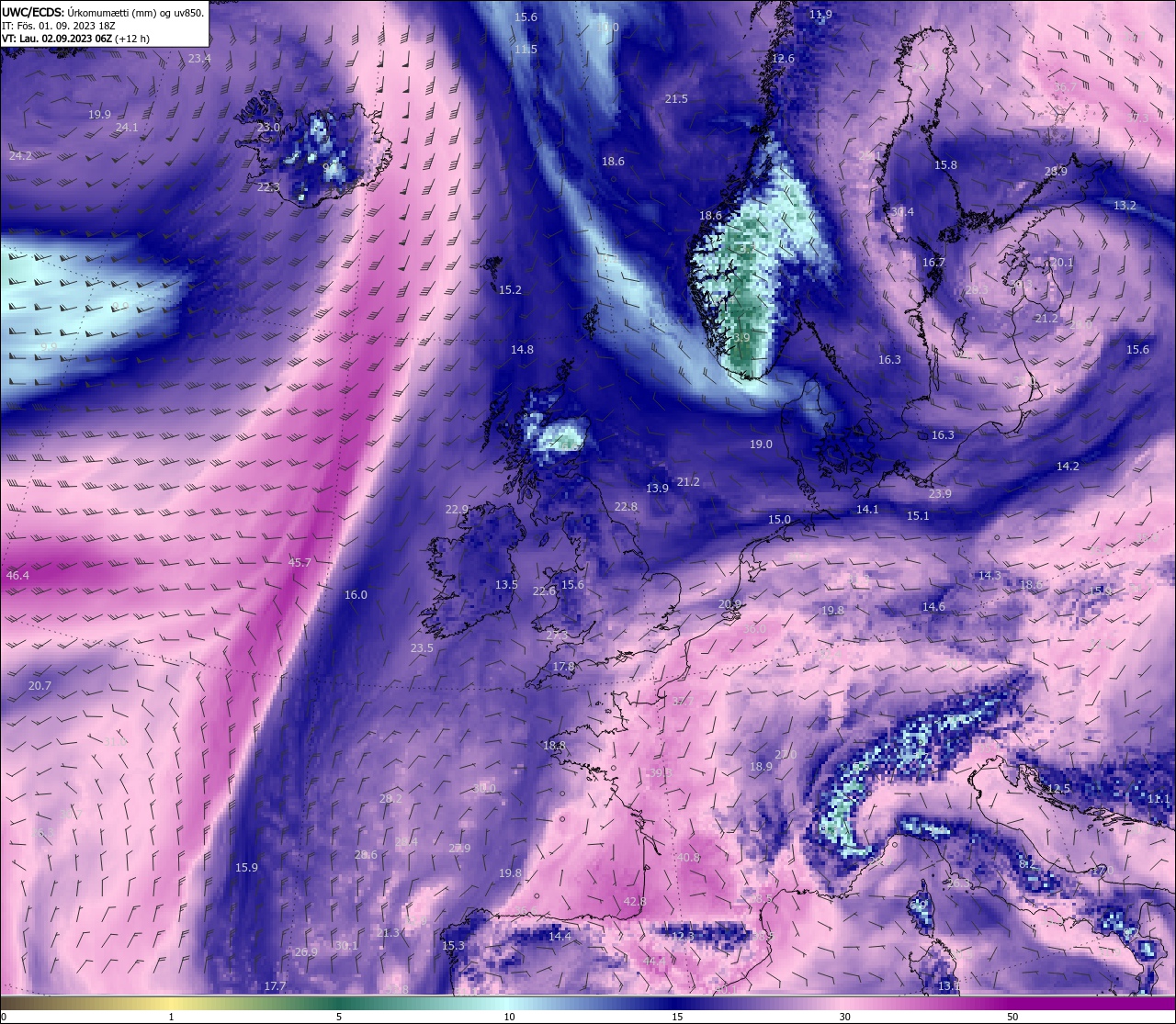Click the '23.5' value near Ireland
Viewport: 1176px width, 1024px height.
point(422,648)
